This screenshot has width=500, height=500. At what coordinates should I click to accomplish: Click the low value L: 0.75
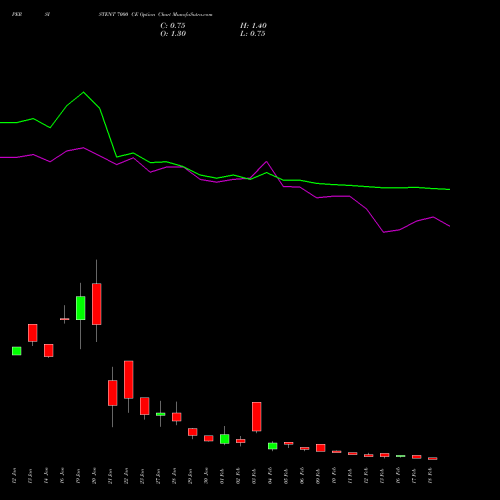[253, 34]
